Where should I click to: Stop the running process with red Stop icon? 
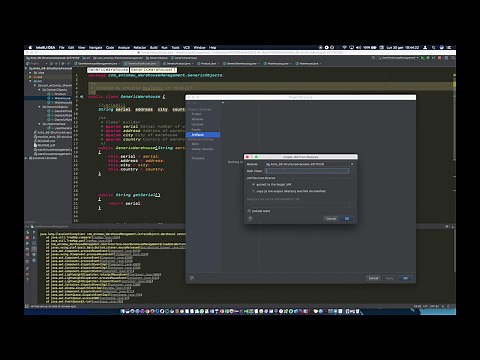[440, 58]
